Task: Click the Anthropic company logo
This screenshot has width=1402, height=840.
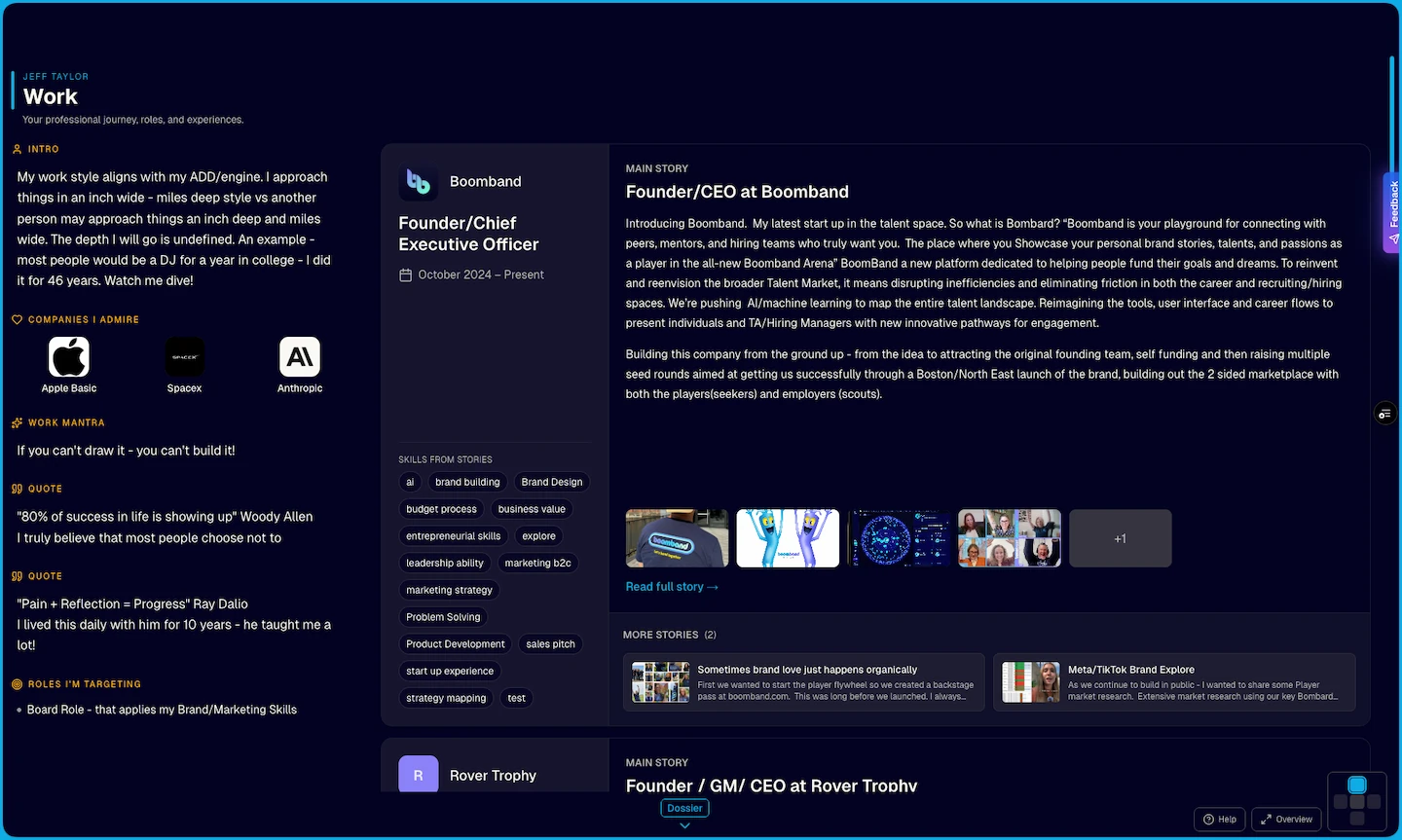Action: pos(300,357)
